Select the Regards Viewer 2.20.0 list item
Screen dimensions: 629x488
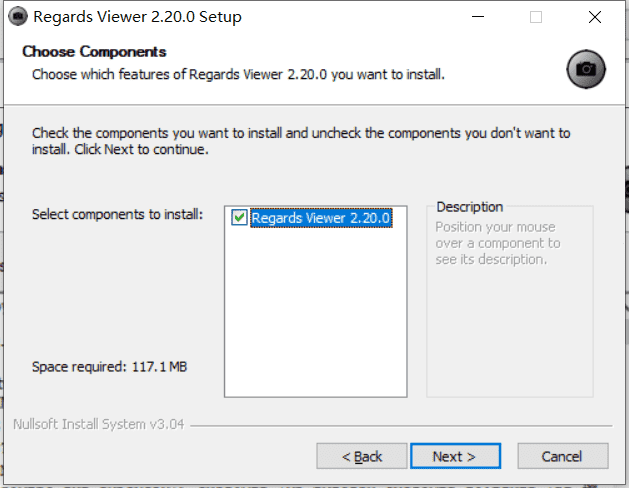click(x=321, y=218)
